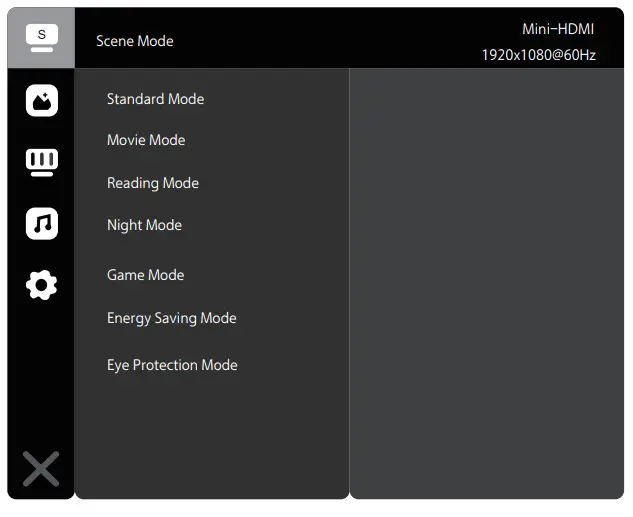Exit the OSD menu with X icon
633x517 pixels.
pyautogui.click(x=41, y=468)
